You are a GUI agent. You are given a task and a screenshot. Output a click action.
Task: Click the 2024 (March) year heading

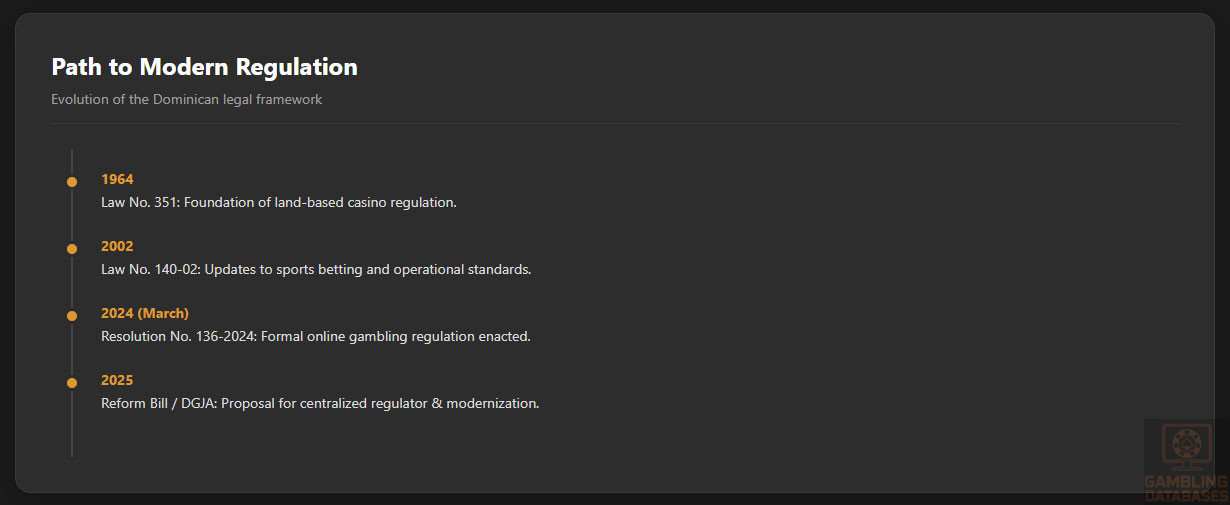[x=144, y=313]
